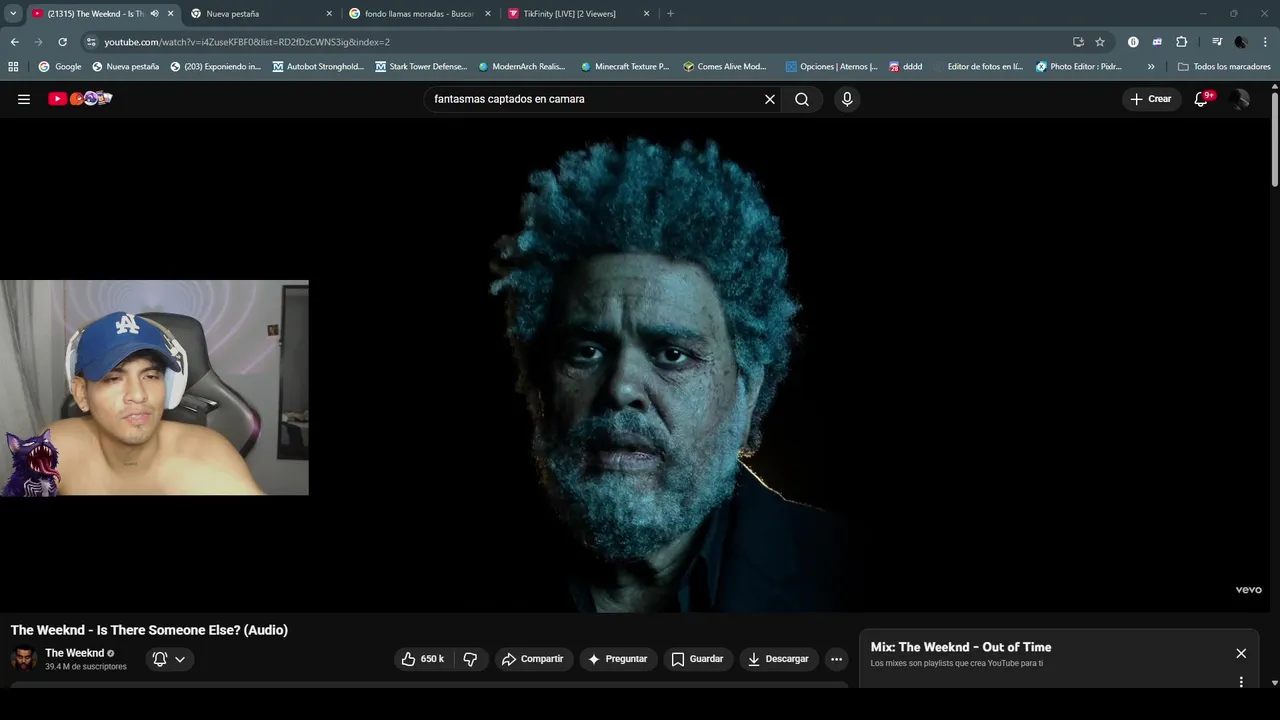
Task: Close the Nueva pestaña tab
Action: click(x=329, y=14)
